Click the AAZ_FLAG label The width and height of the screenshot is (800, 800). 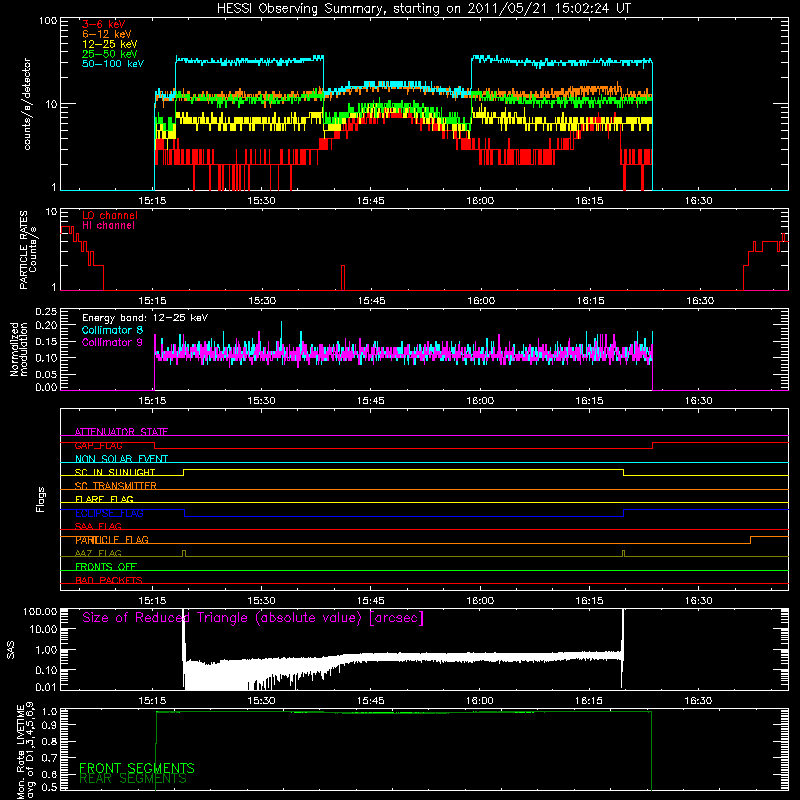pos(98,553)
